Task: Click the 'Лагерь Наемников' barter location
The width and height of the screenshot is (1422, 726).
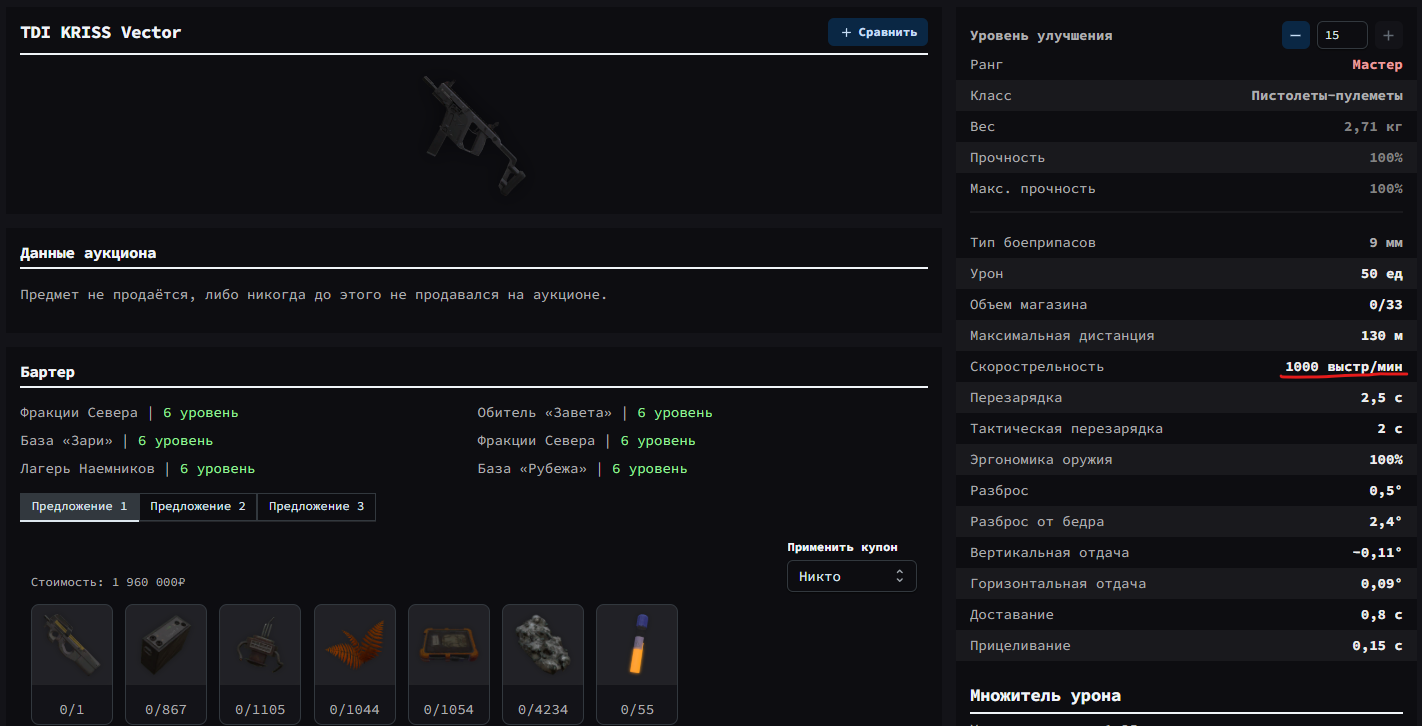Action: point(87,469)
